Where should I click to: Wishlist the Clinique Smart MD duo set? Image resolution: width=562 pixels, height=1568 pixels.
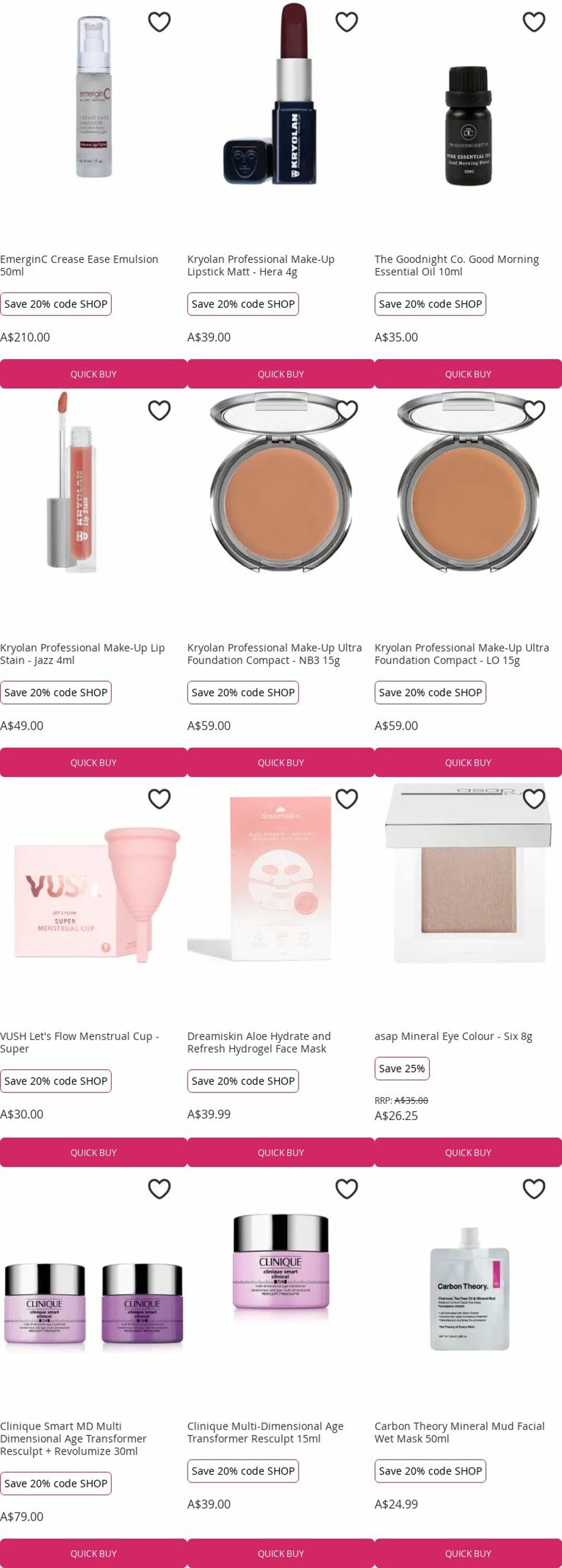point(159,1188)
